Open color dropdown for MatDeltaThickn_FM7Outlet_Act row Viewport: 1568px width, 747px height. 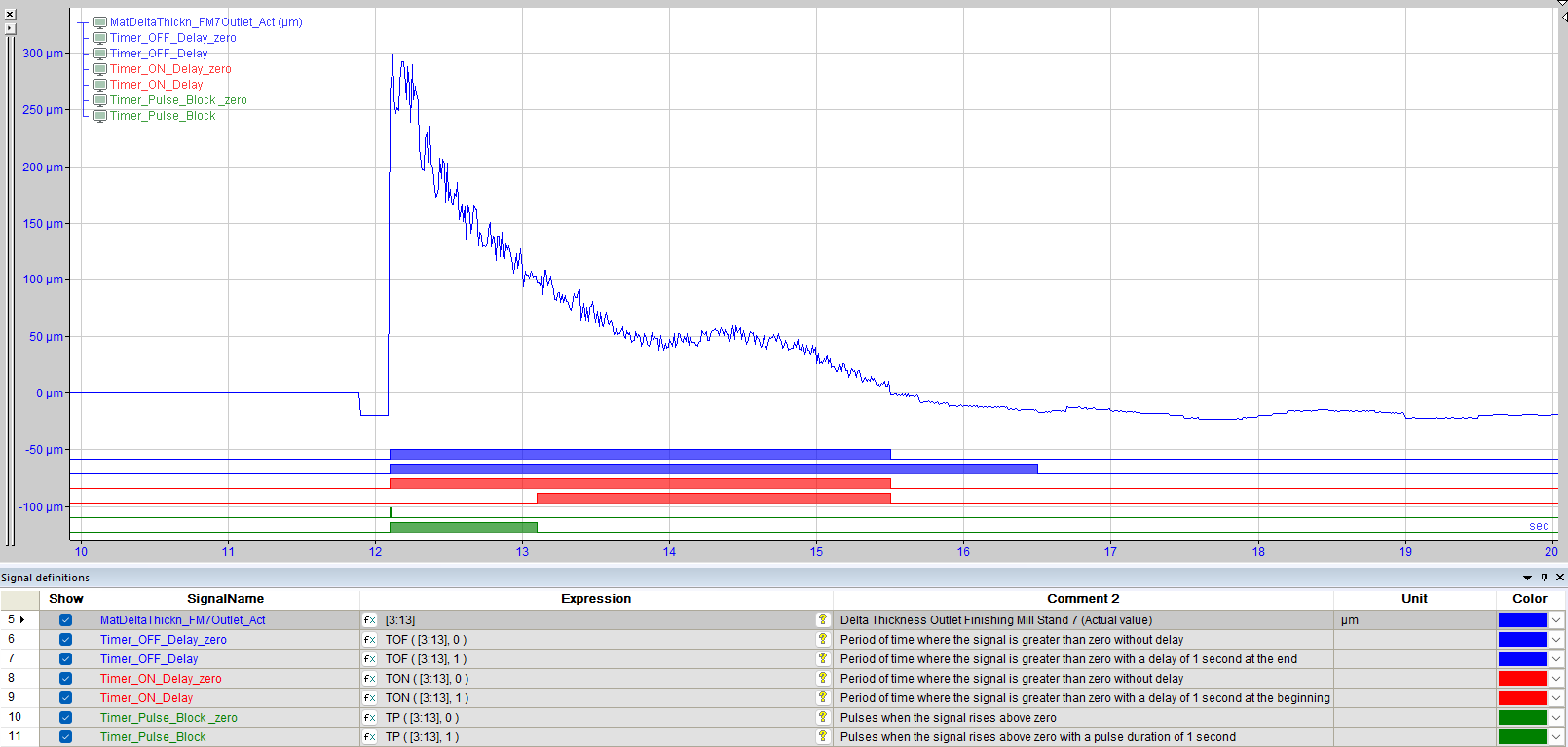click(x=1557, y=620)
